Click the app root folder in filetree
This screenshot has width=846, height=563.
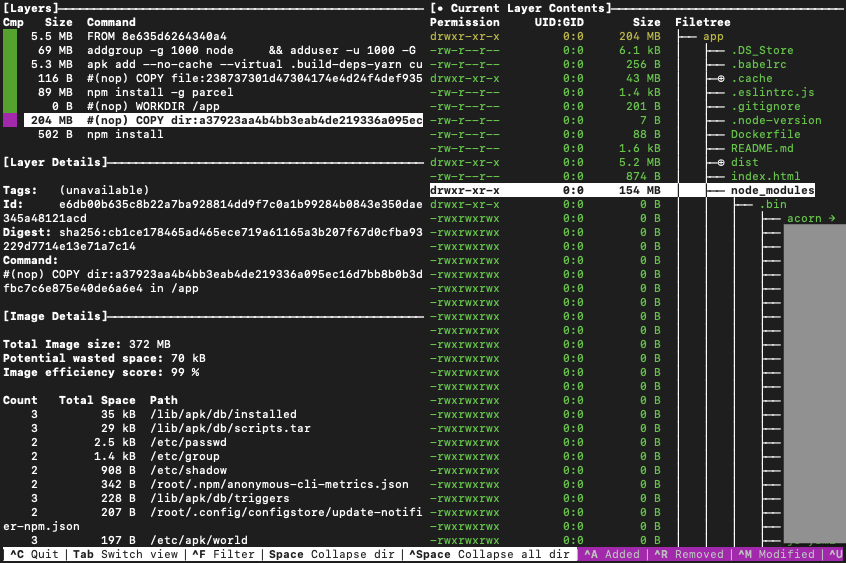coord(713,37)
